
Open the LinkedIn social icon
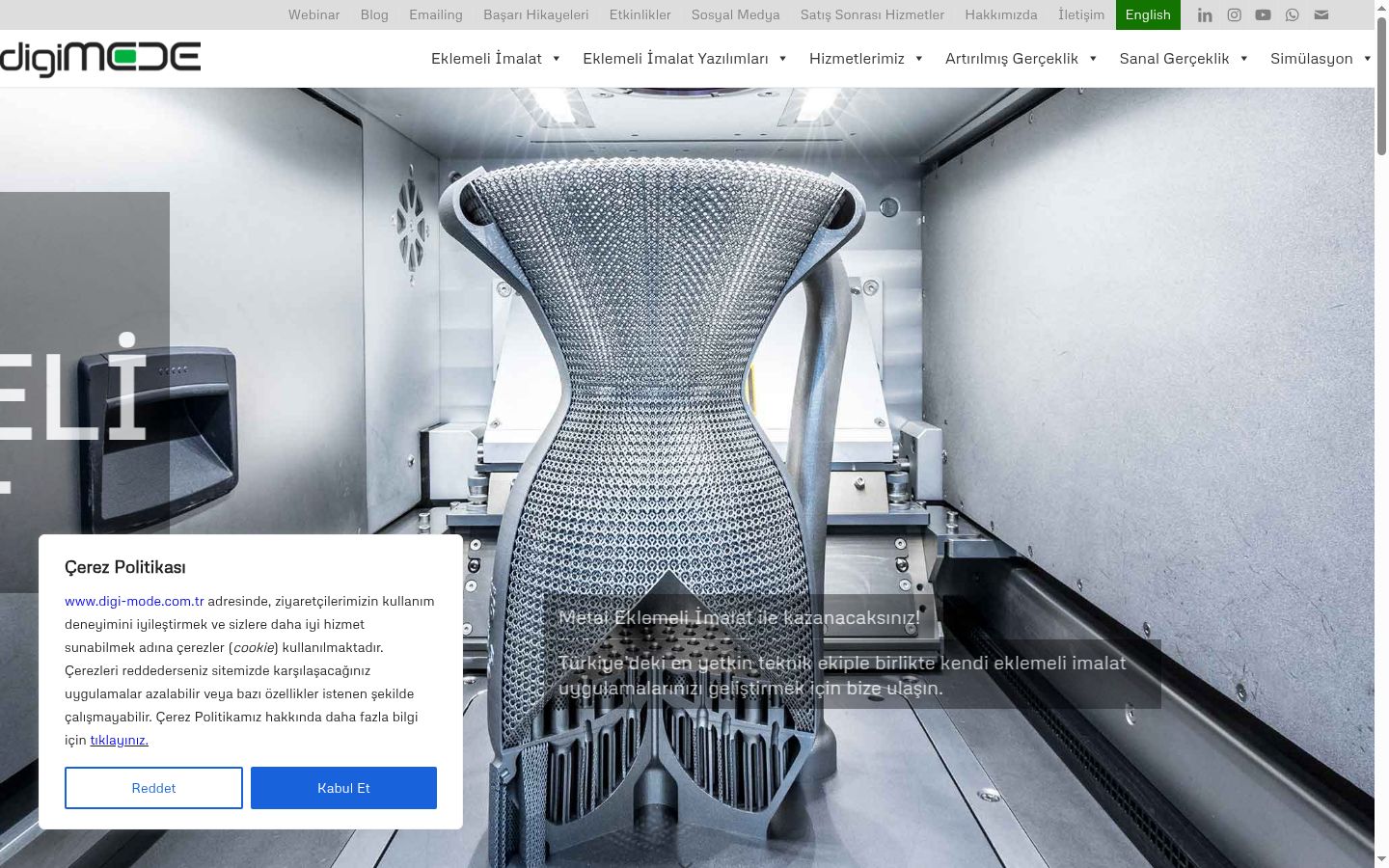pyautogui.click(x=1205, y=14)
